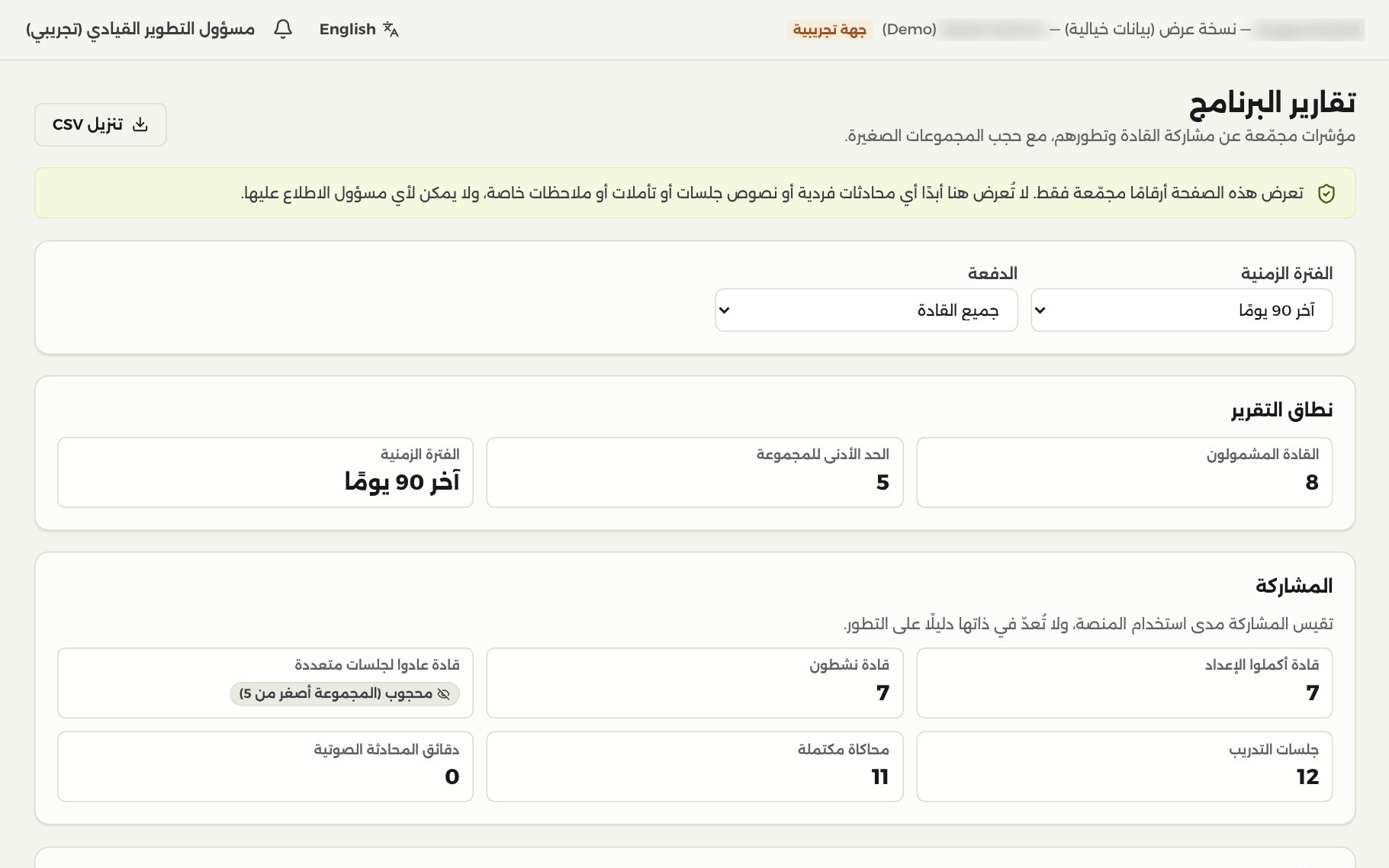Viewport: 1389px width, 868px height.
Task: Click the قادة عادوا لجلسات متعددة card
Action: [265, 683]
